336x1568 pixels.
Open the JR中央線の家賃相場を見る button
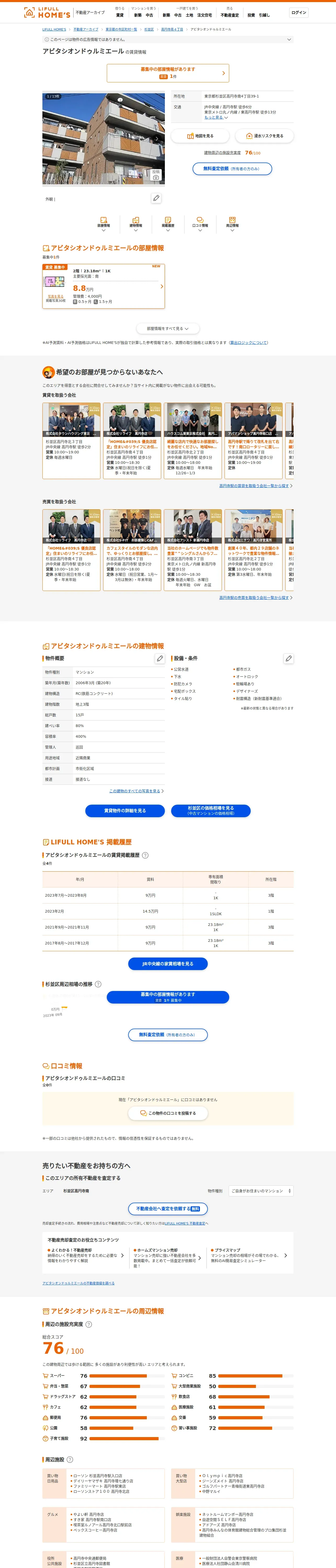(168, 964)
